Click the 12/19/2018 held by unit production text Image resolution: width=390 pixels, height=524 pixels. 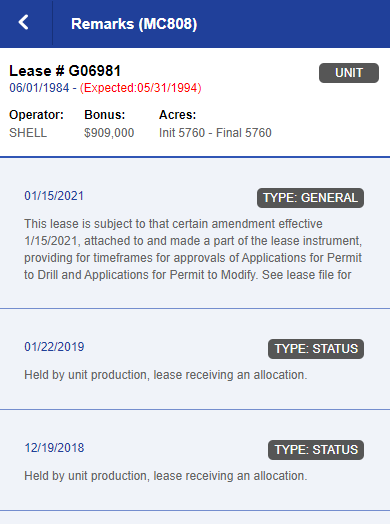(165, 476)
